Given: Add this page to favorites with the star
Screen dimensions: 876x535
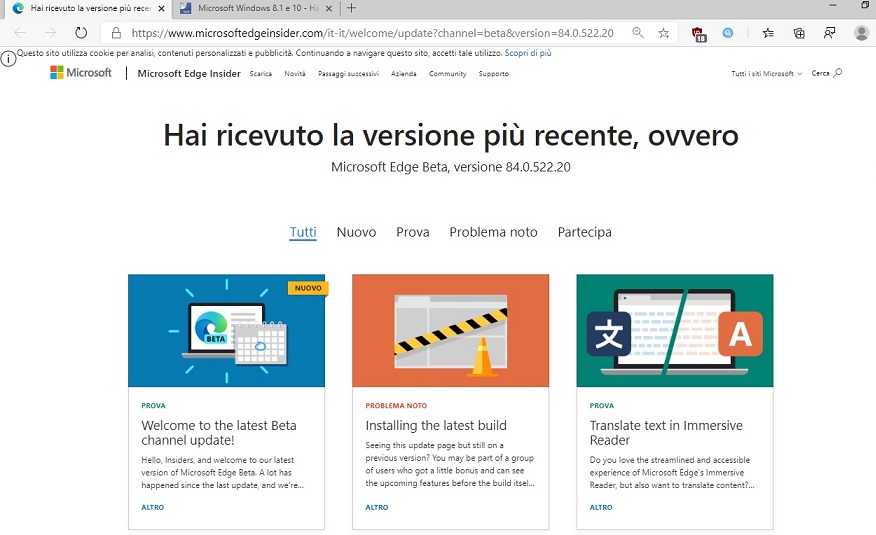Looking at the screenshot, I should coord(664,33).
